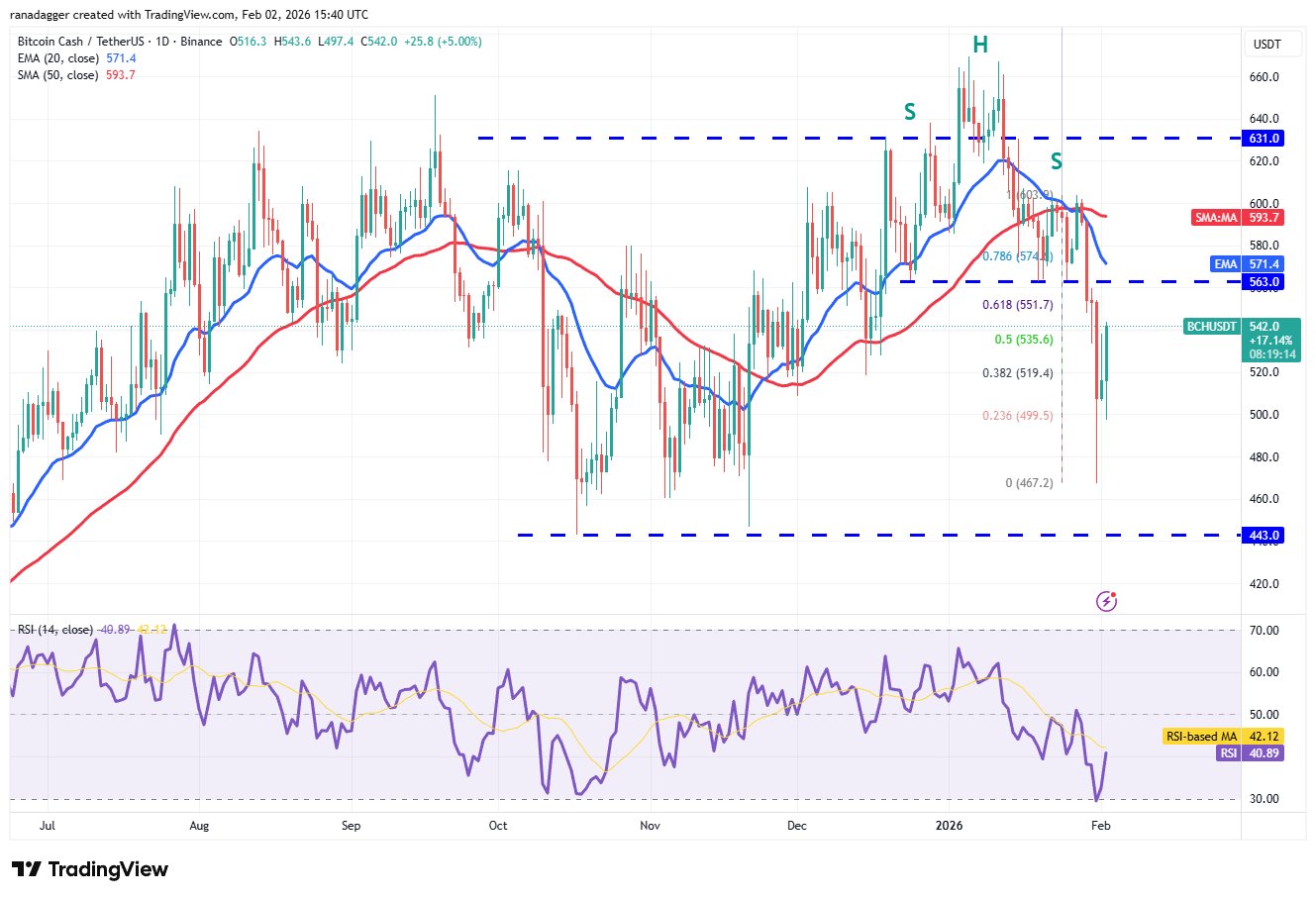Select the right shoulder S label
The width and height of the screenshot is (1316, 899).
pyautogui.click(x=1057, y=160)
